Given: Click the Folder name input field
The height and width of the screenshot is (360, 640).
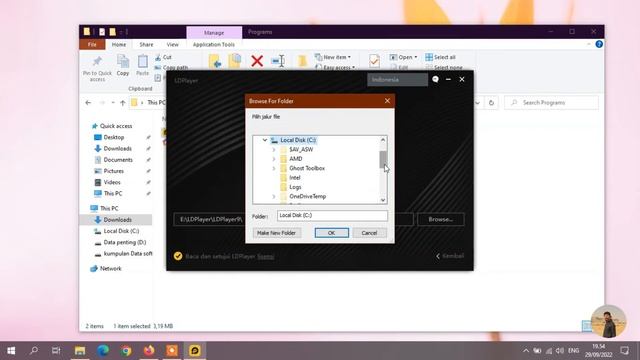Looking at the screenshot, I should point(332,215).
